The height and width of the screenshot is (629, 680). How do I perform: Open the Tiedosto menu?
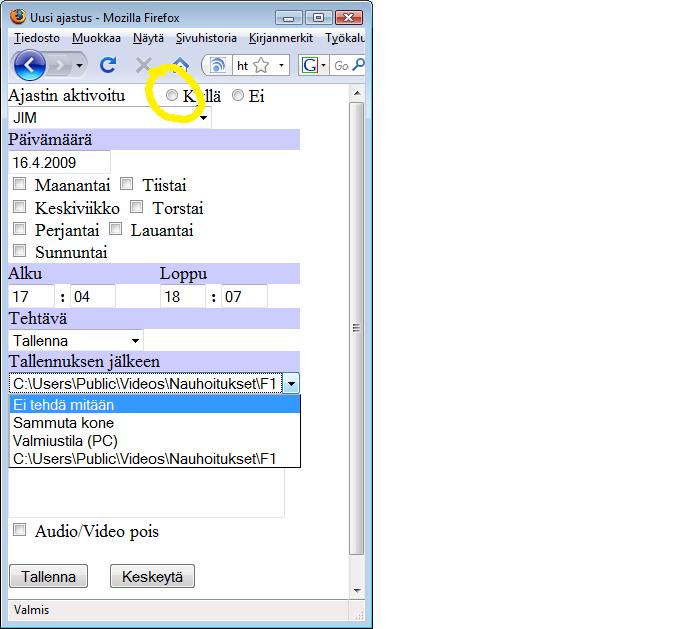(36, 38)
